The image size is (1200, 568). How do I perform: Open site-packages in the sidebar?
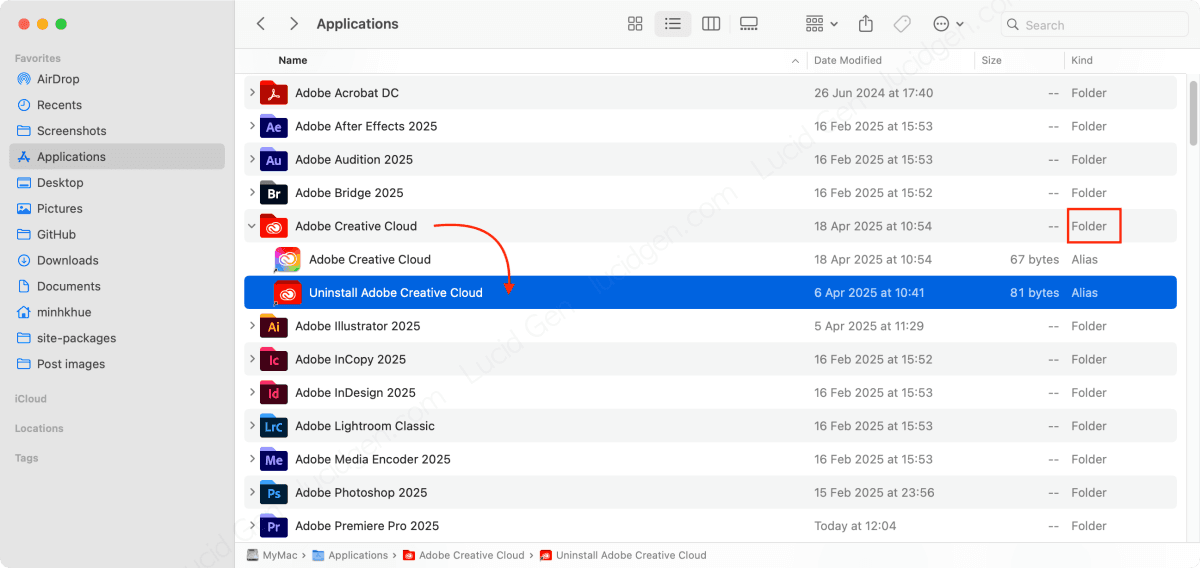click(x=117, y=338)
